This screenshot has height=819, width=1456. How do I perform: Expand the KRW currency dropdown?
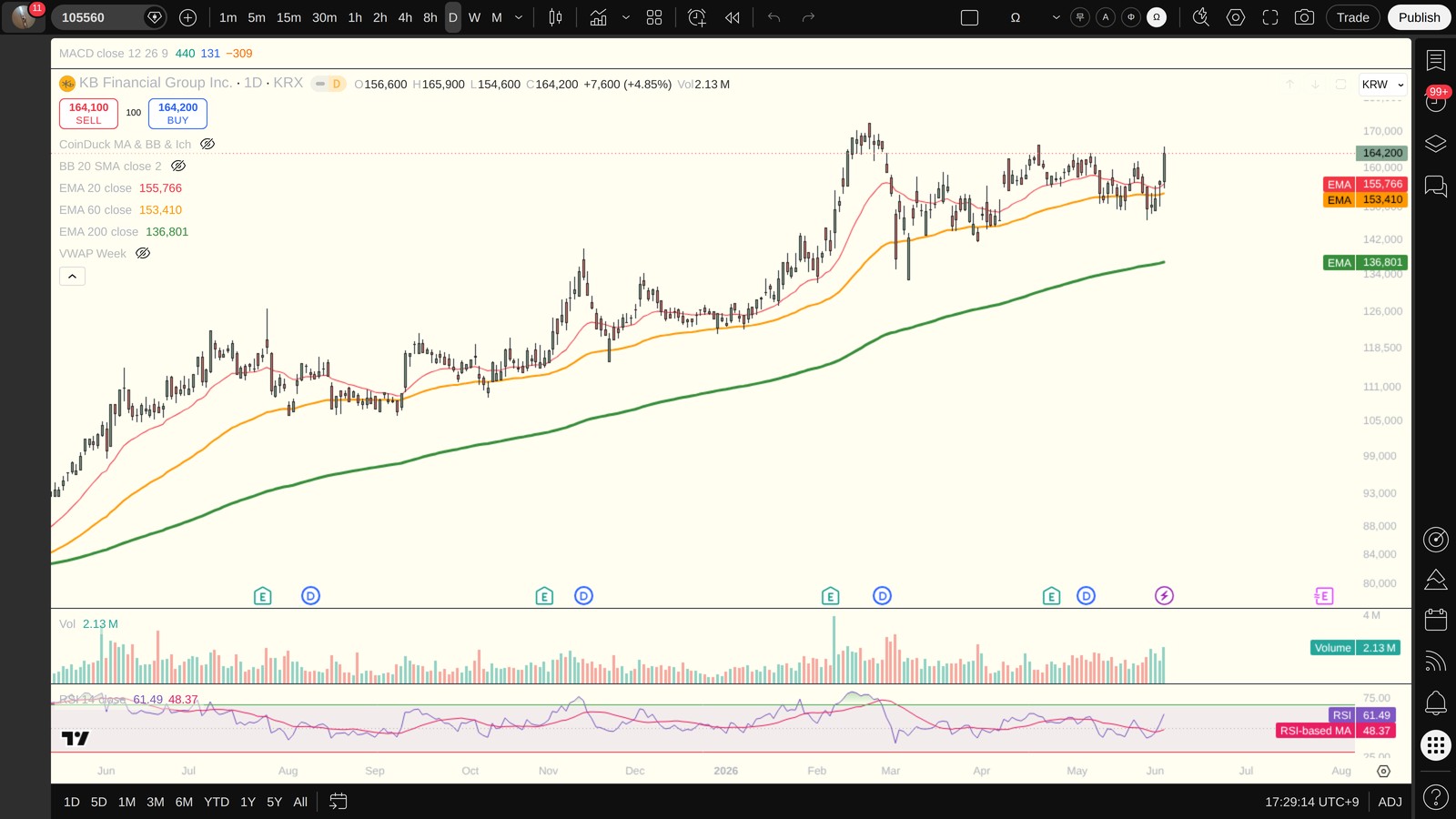(x=1382, y=85)
